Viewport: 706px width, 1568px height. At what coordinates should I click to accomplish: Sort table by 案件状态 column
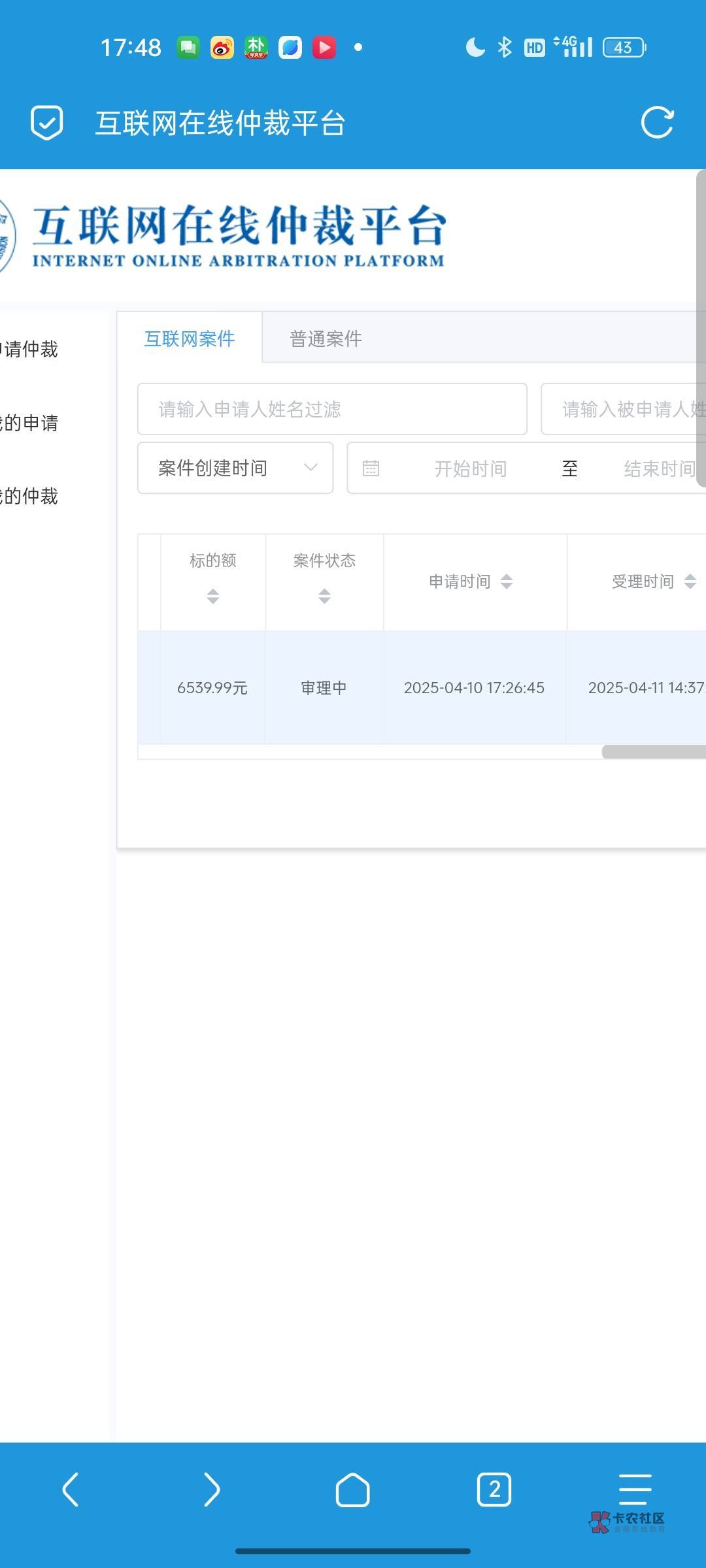click(x=325, y=595)
